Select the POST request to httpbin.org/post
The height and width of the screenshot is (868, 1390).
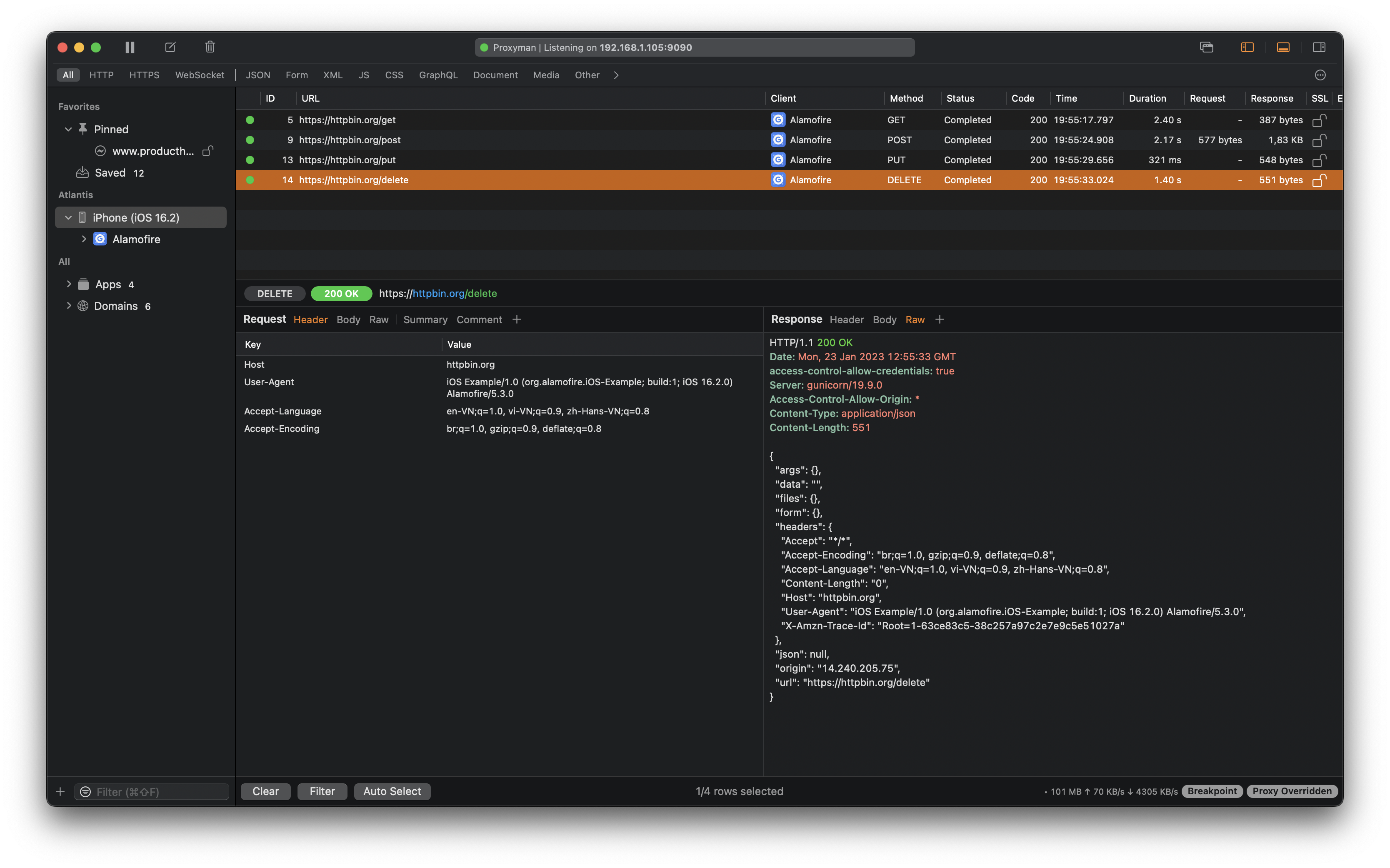[351, 140]
